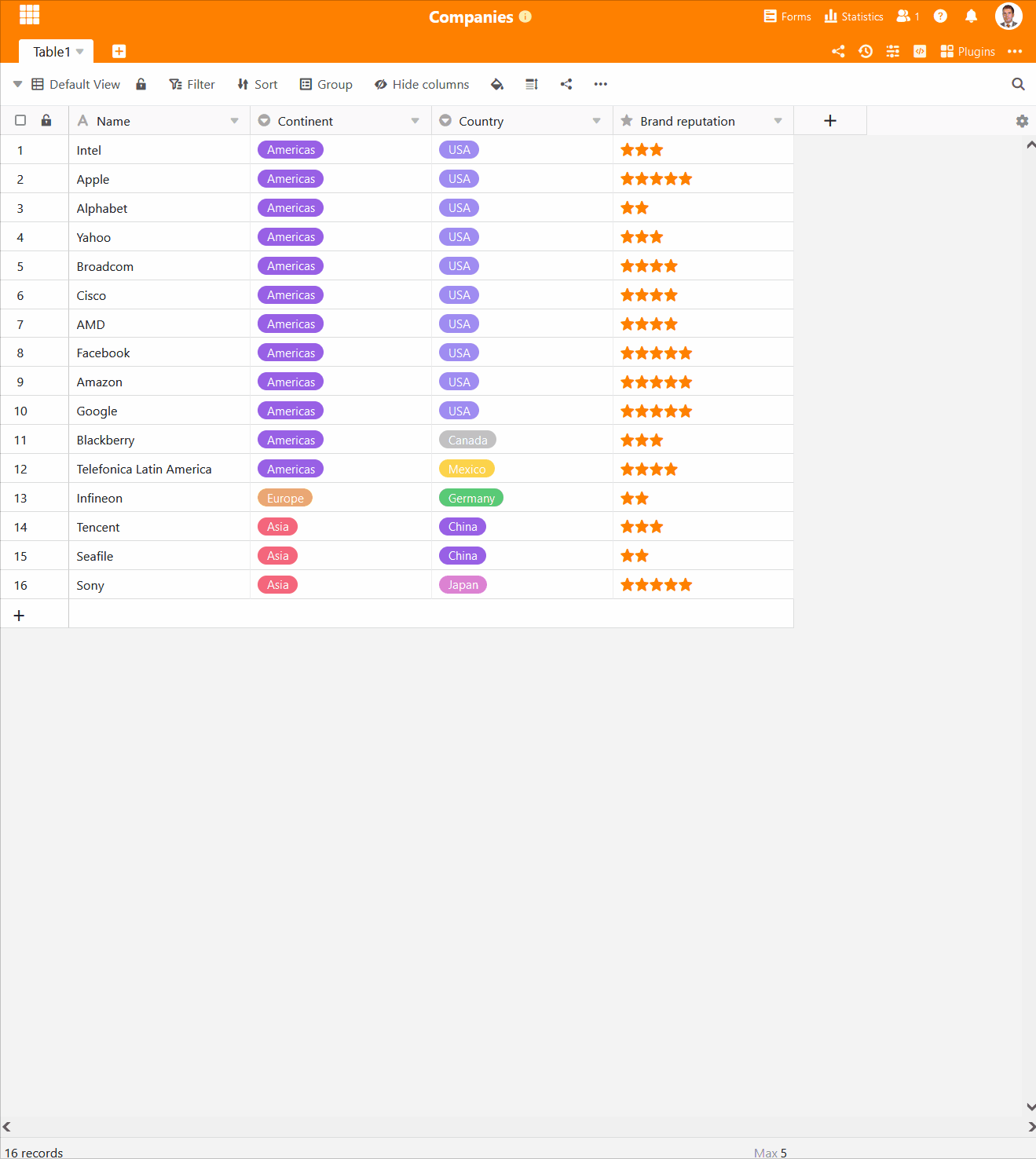Screen dimensions: 1036x1159
Task: Select the Canada tag for Blackberry
Action: point(468,440)
